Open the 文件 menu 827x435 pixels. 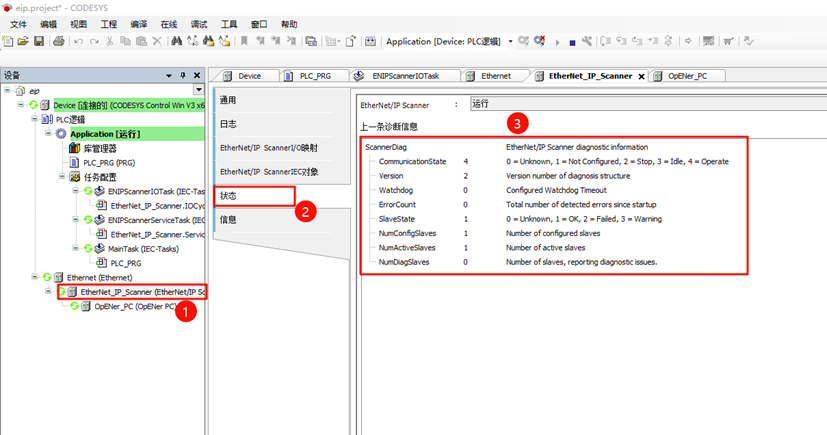[x=18, y=24]
